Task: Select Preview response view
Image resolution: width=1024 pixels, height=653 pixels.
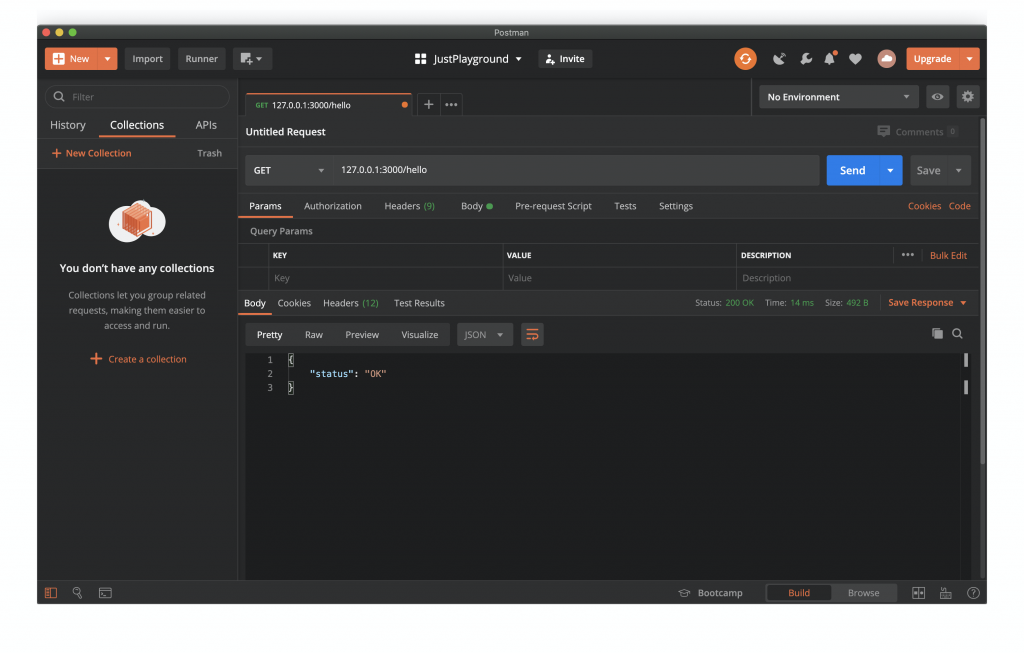Action: 362,334
